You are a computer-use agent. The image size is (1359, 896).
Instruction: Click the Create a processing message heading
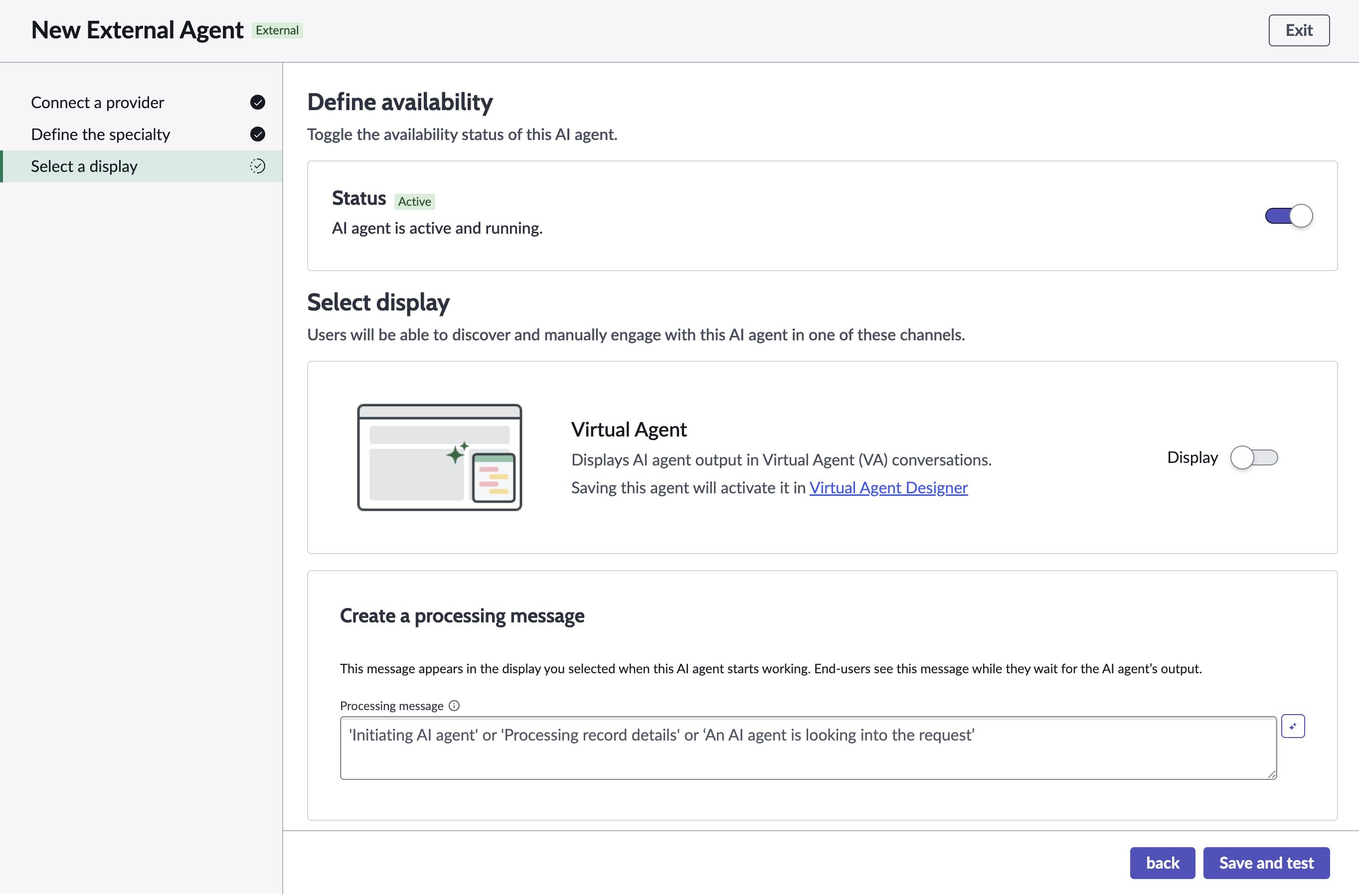462,615
